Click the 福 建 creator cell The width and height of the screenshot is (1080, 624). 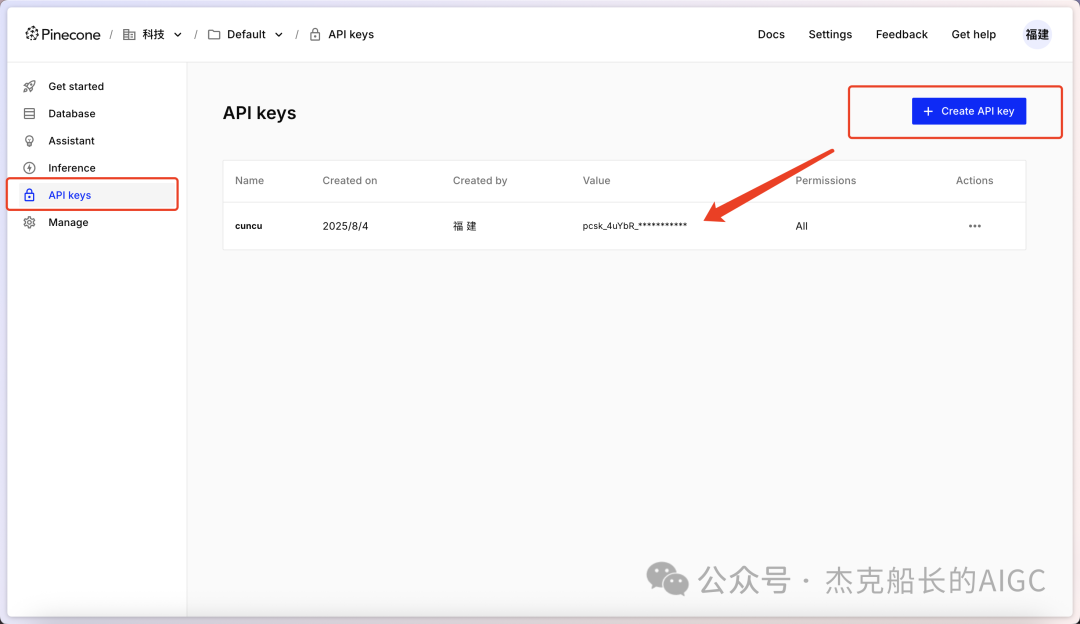click(x=464, y=226)
